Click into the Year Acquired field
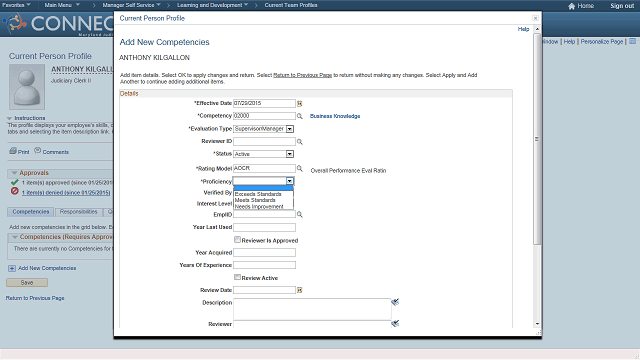640x360 pixels. pos(264,253)
